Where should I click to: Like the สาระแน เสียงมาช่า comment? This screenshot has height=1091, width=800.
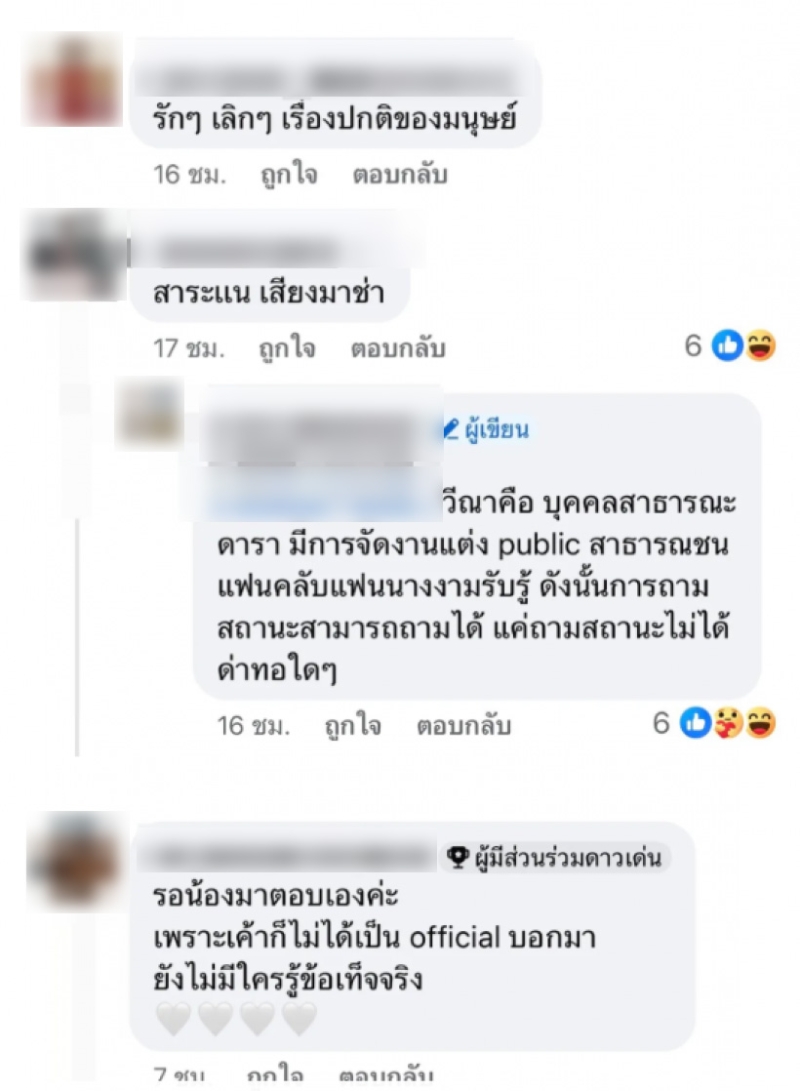click(287, 348)
